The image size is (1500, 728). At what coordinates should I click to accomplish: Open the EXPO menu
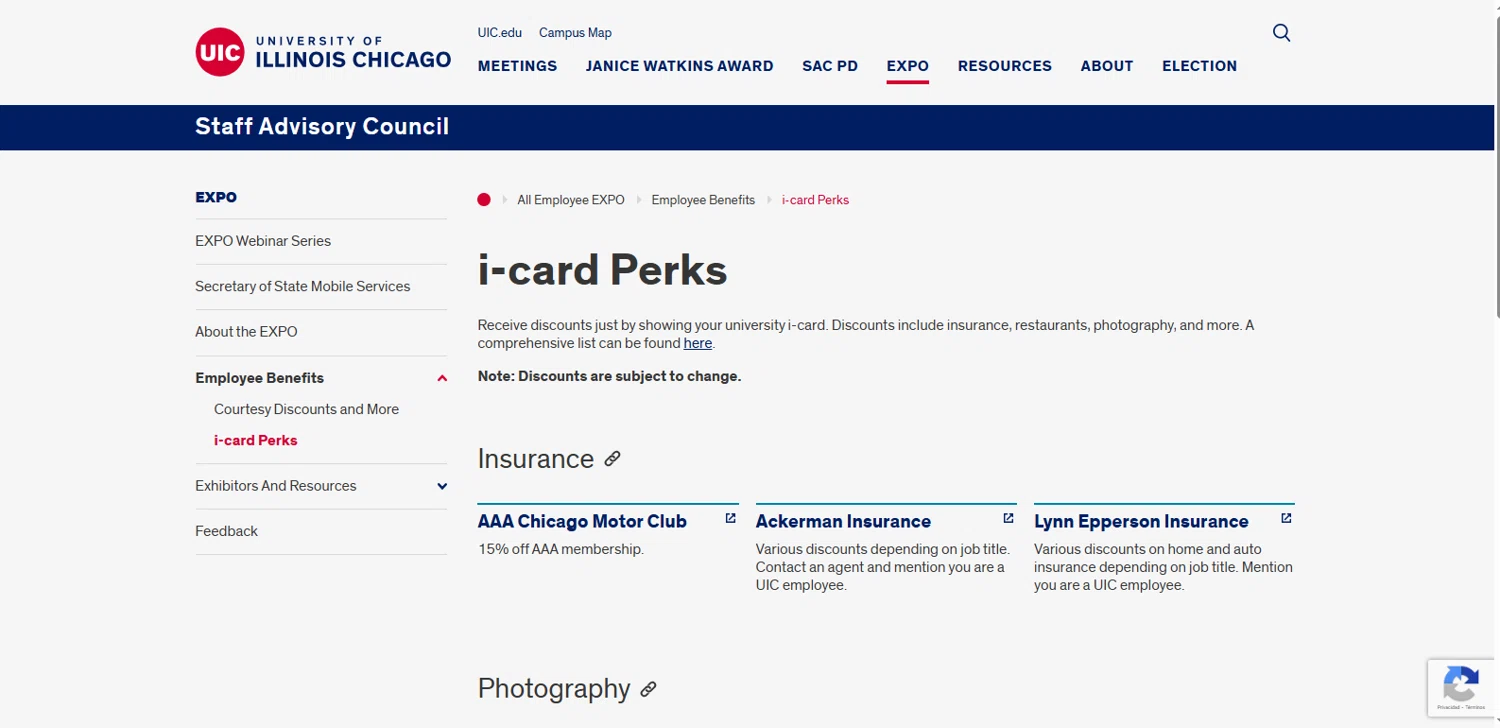tap(907, 66)
